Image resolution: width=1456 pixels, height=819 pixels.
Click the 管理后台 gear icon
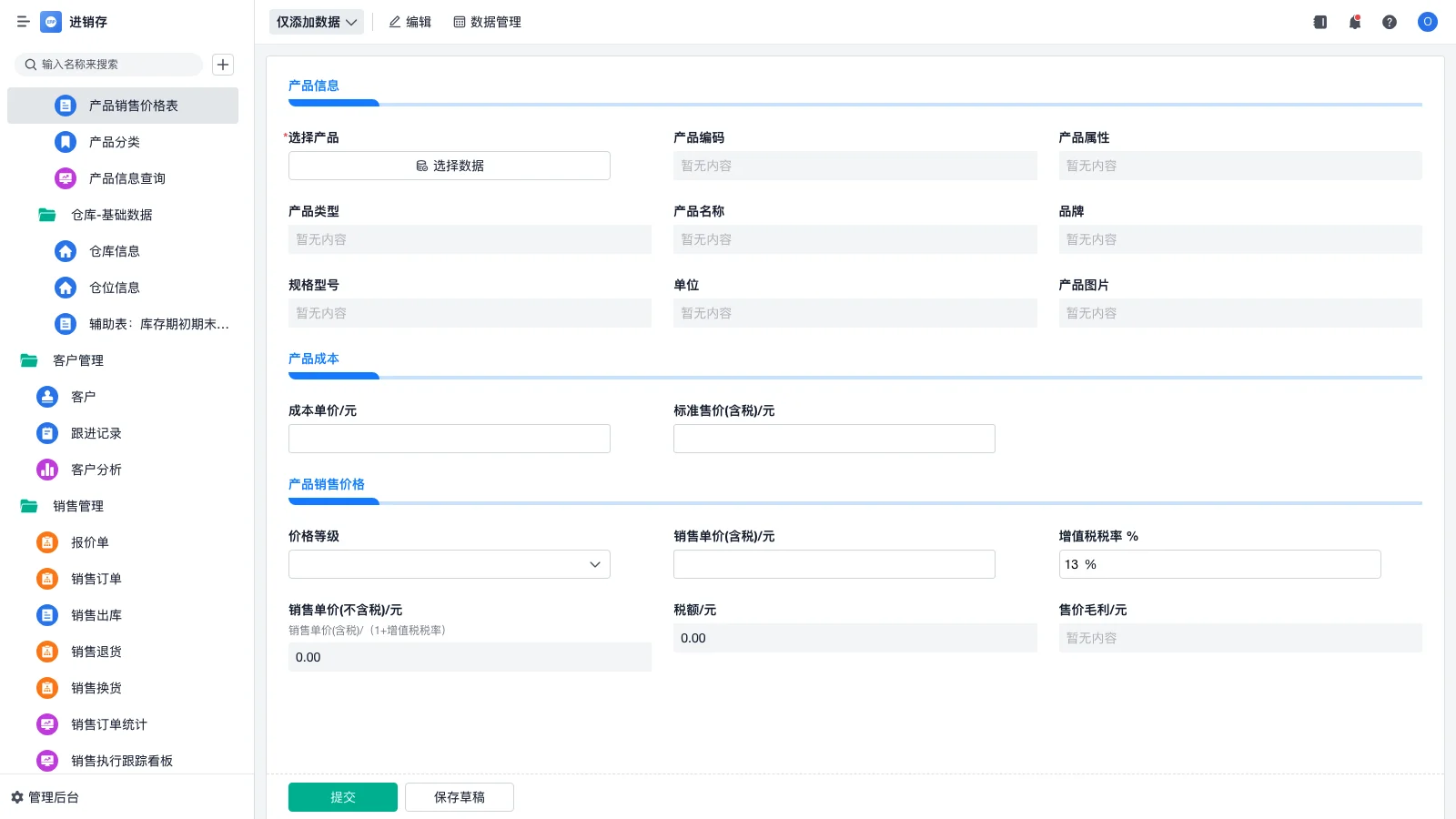17,797
